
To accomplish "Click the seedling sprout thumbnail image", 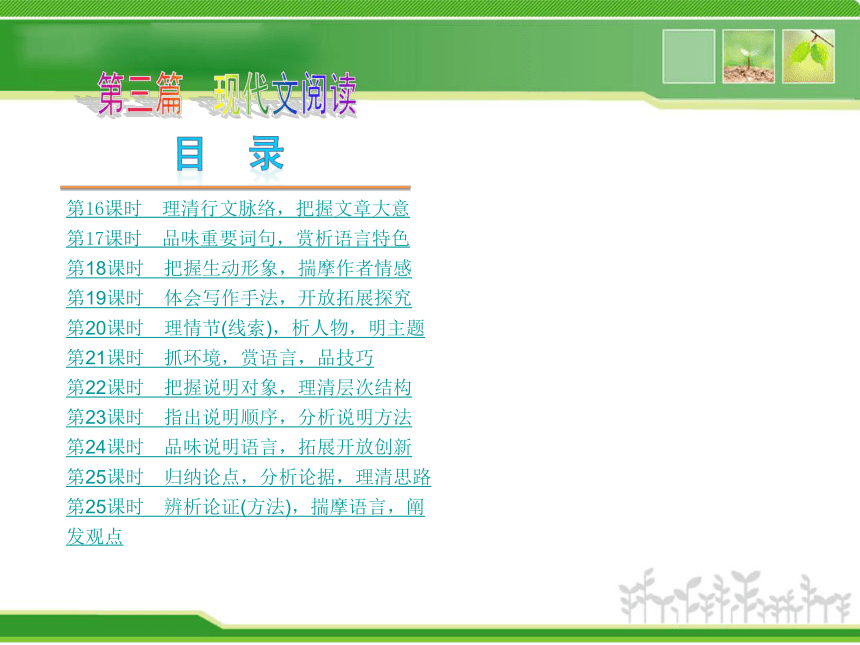I will point(749,56).
